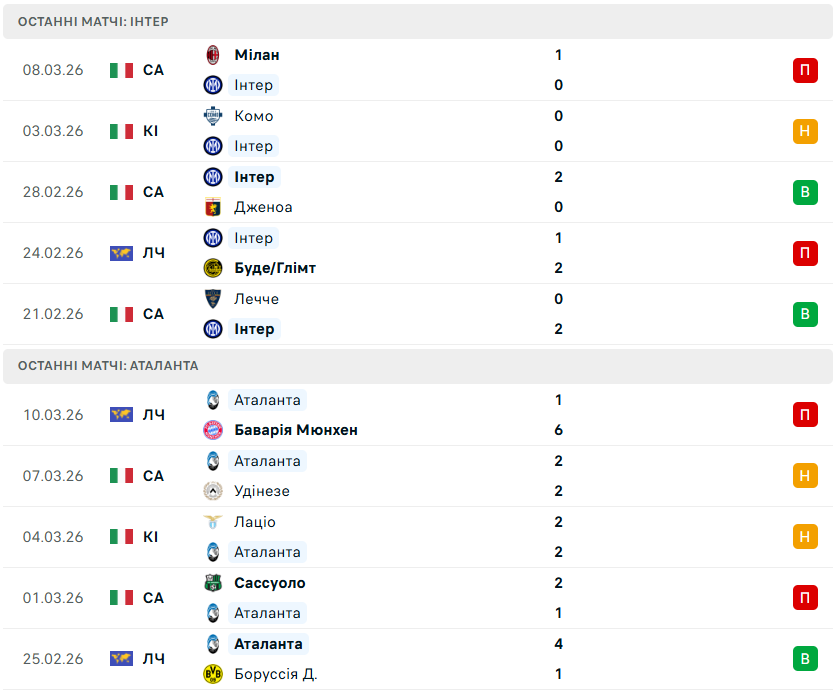Viewport: 837px width, 693px height.
Task: Click the Milan club logo
Action: (x=212, y=55)
